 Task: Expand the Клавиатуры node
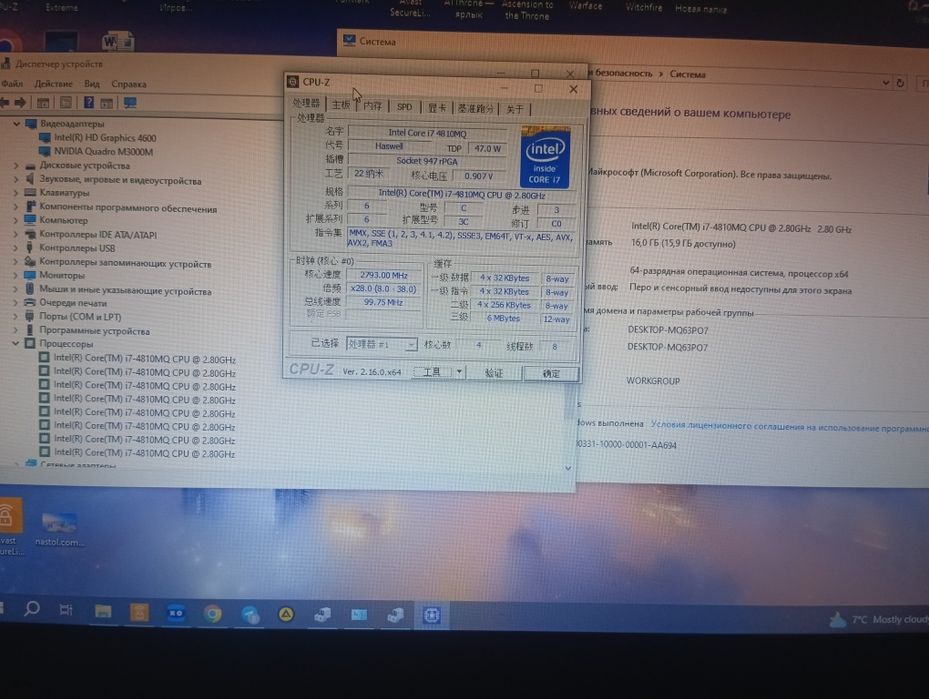16,193
